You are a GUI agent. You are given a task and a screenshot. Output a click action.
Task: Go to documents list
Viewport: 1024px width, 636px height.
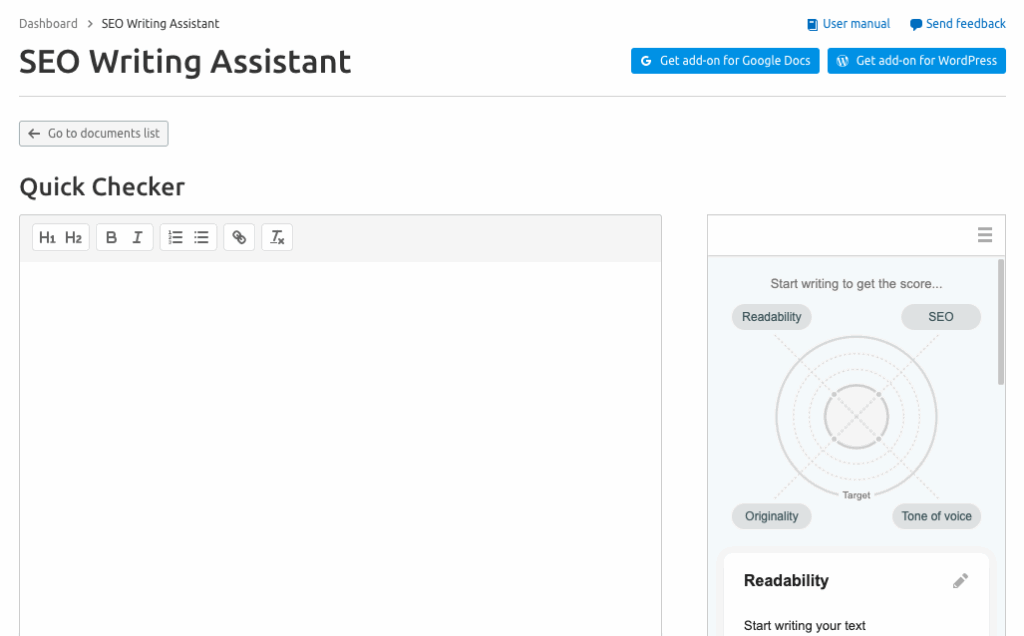coord(94,134)
